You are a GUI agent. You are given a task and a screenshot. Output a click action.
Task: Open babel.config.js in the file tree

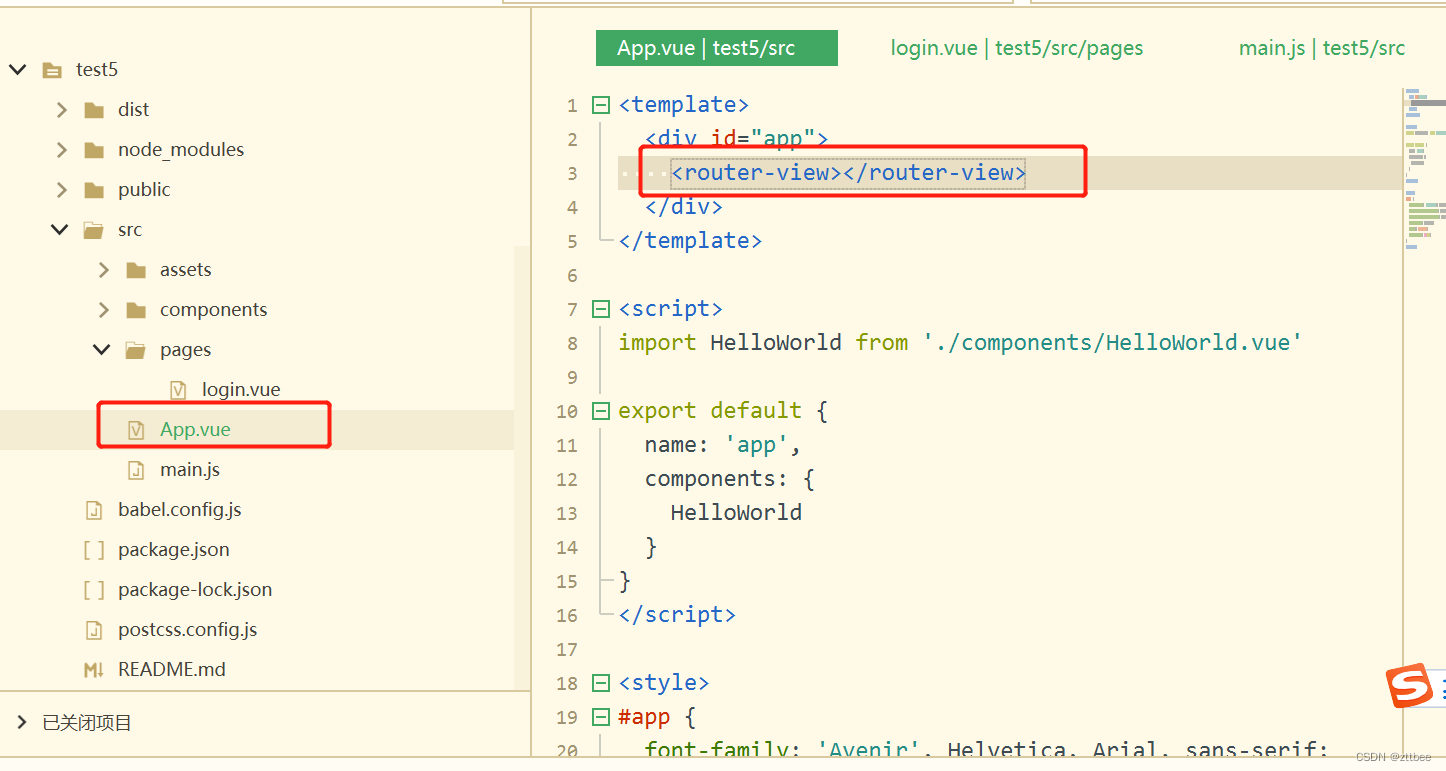tap(180, 510)
